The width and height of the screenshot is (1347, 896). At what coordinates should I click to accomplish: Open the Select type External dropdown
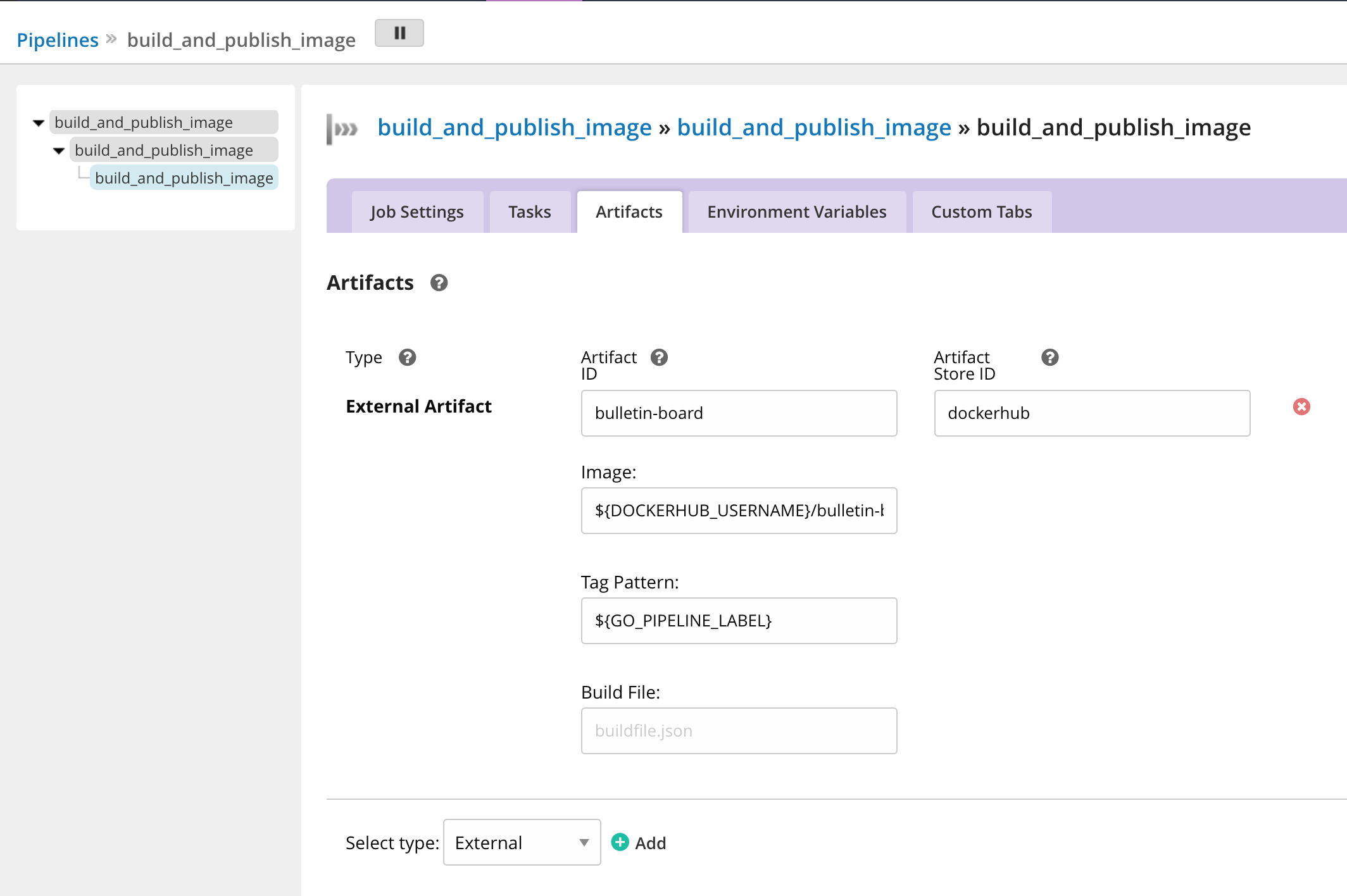point(522,842)
